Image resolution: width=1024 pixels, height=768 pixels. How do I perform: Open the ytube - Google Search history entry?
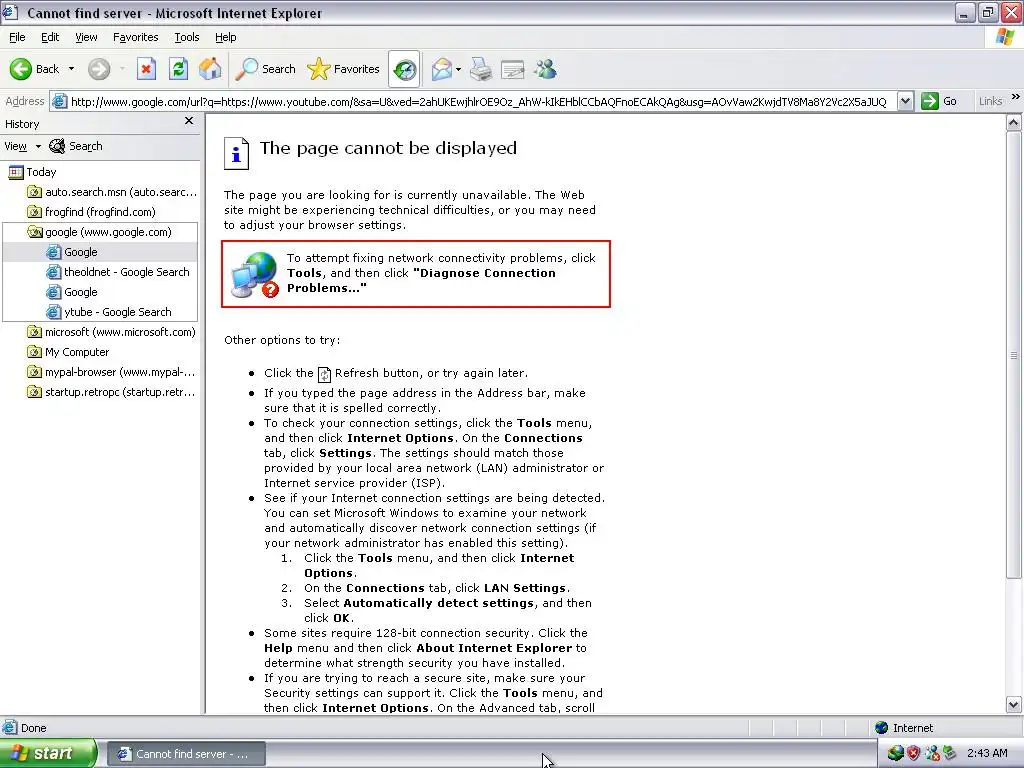109,312
